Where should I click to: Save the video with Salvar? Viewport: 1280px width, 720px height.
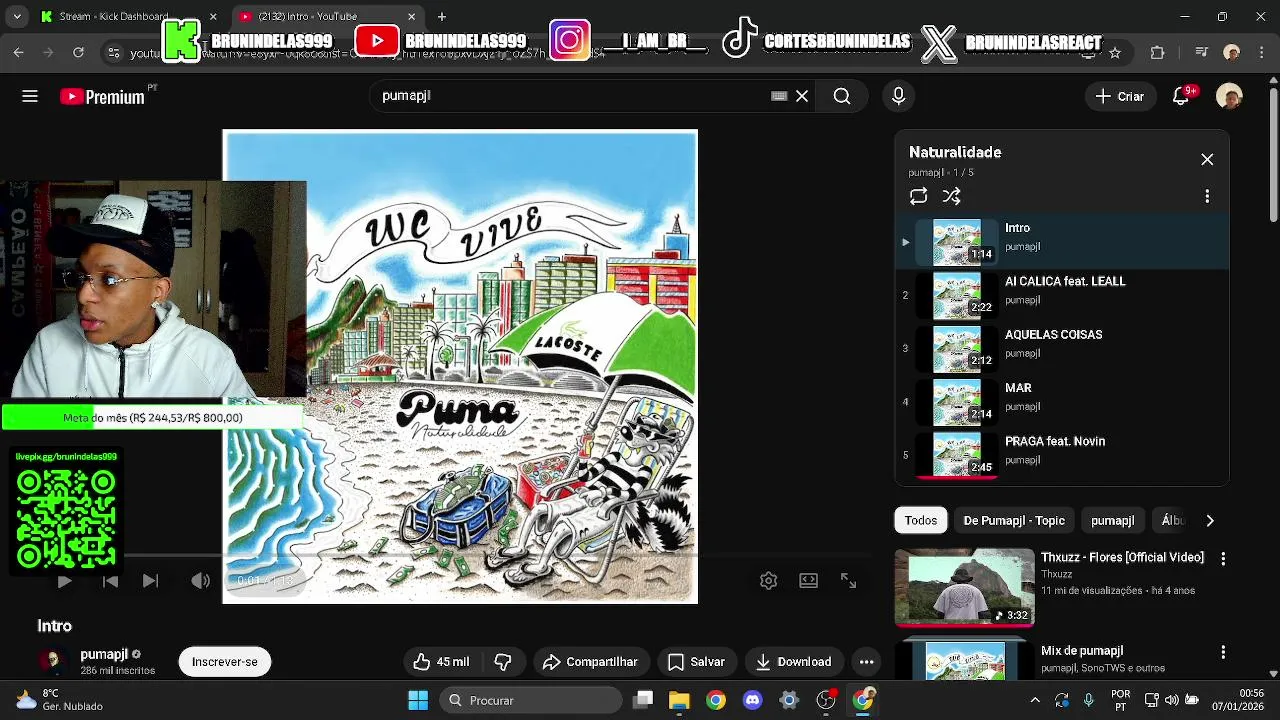click(696, 662)
